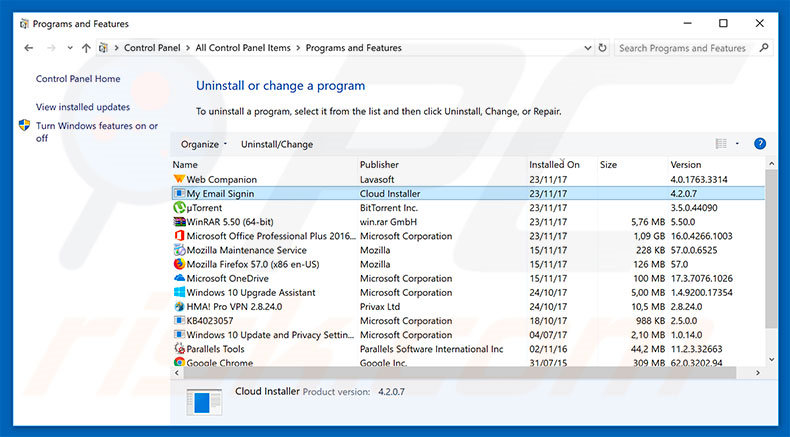This screenshot has width=790, height=437.
Task: Open the view options dropdown arrow
Action: click(x=737, y=144)
